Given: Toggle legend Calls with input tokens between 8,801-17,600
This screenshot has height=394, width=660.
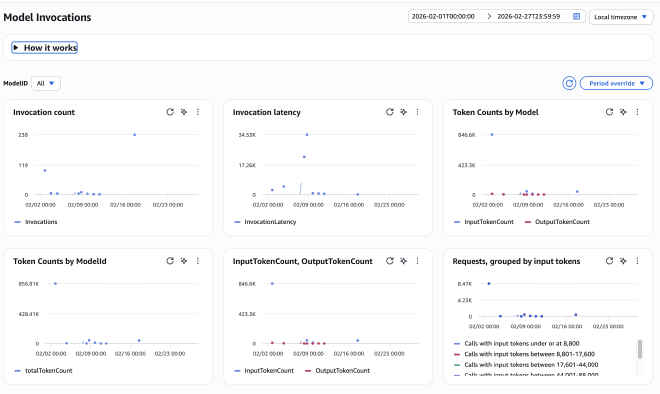Looking at the screenshot, I should pos(524,354).
